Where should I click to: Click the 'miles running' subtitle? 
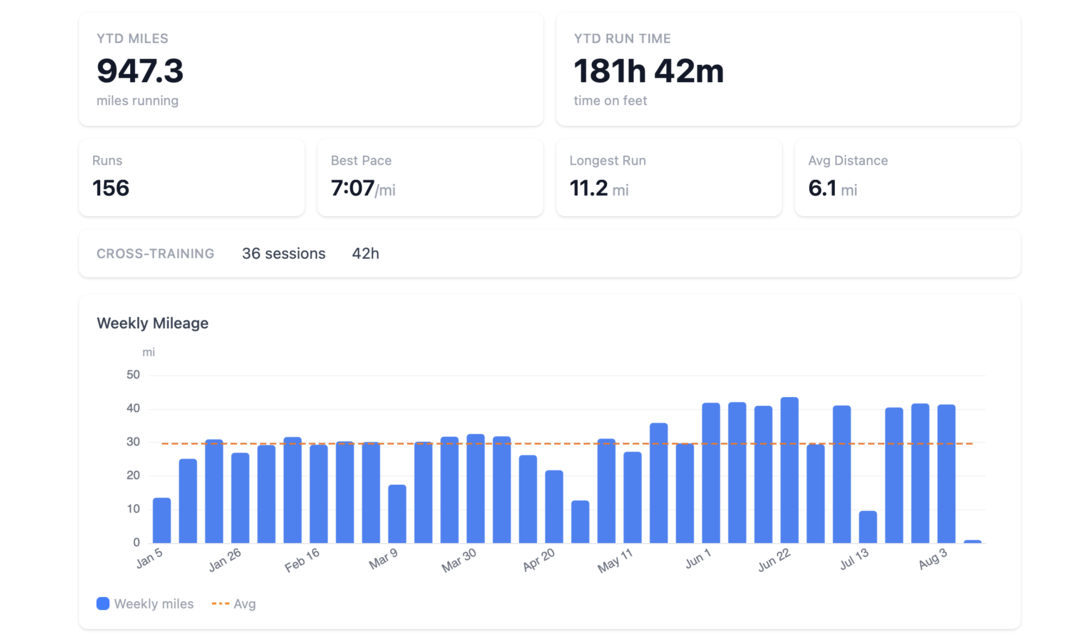(x=137, y=101)
